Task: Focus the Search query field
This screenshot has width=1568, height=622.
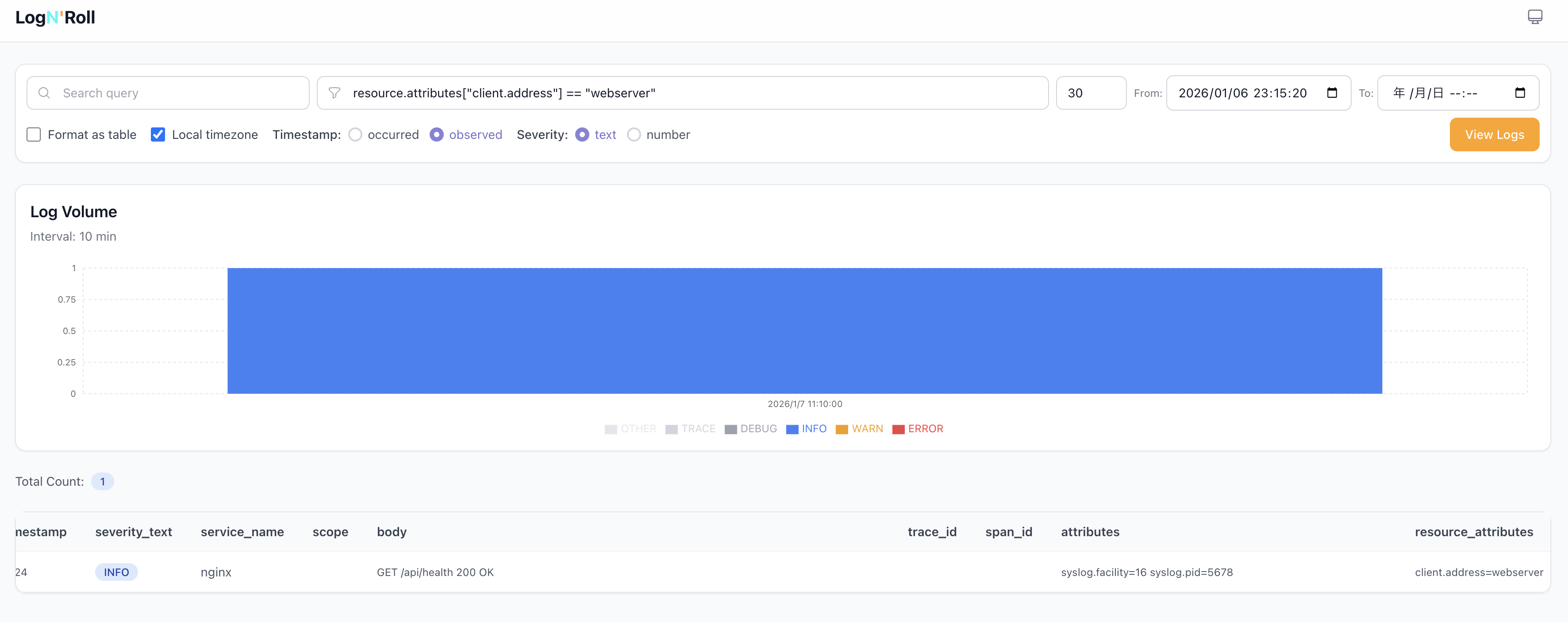Action: point(168,93)
